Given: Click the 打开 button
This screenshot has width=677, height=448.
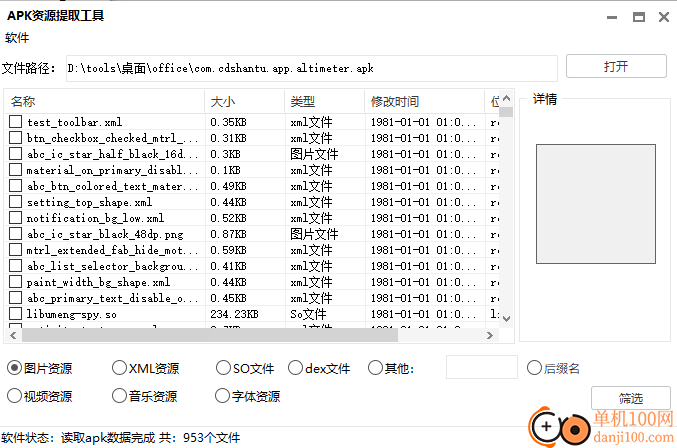Looking at the screenshot, I should tap(616, 66).
